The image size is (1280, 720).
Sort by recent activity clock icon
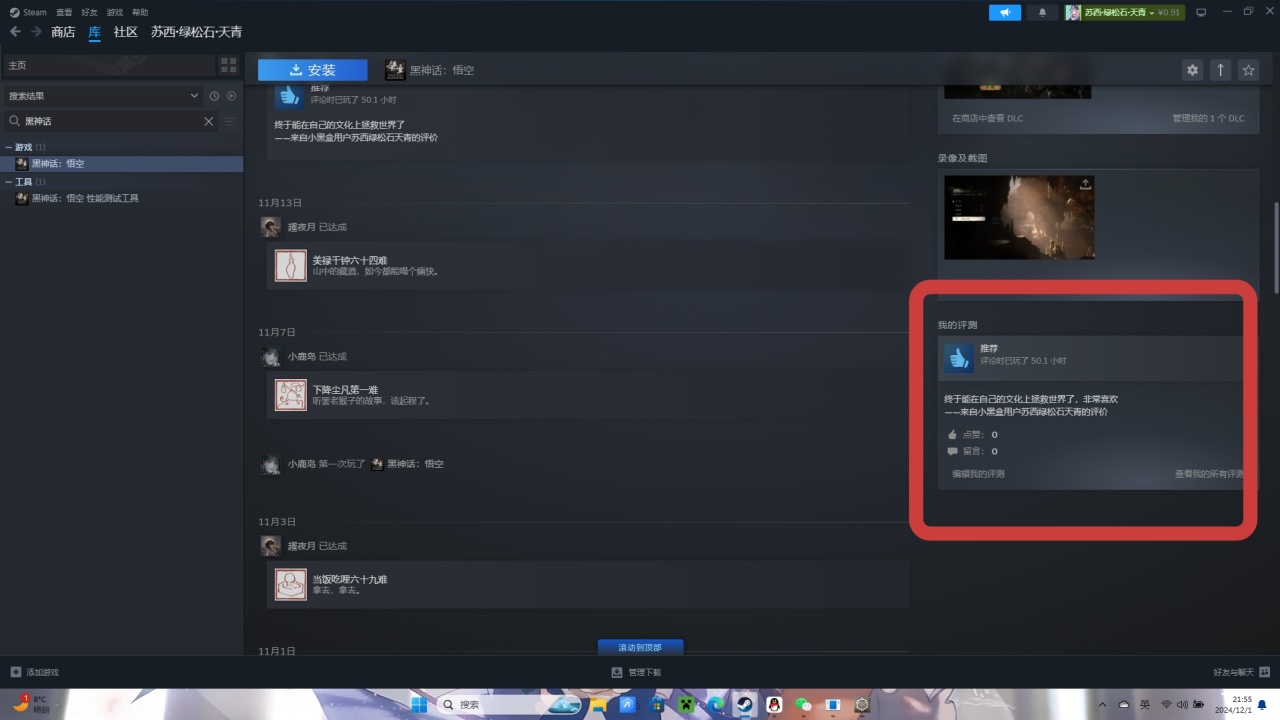(x=214, y=96)
